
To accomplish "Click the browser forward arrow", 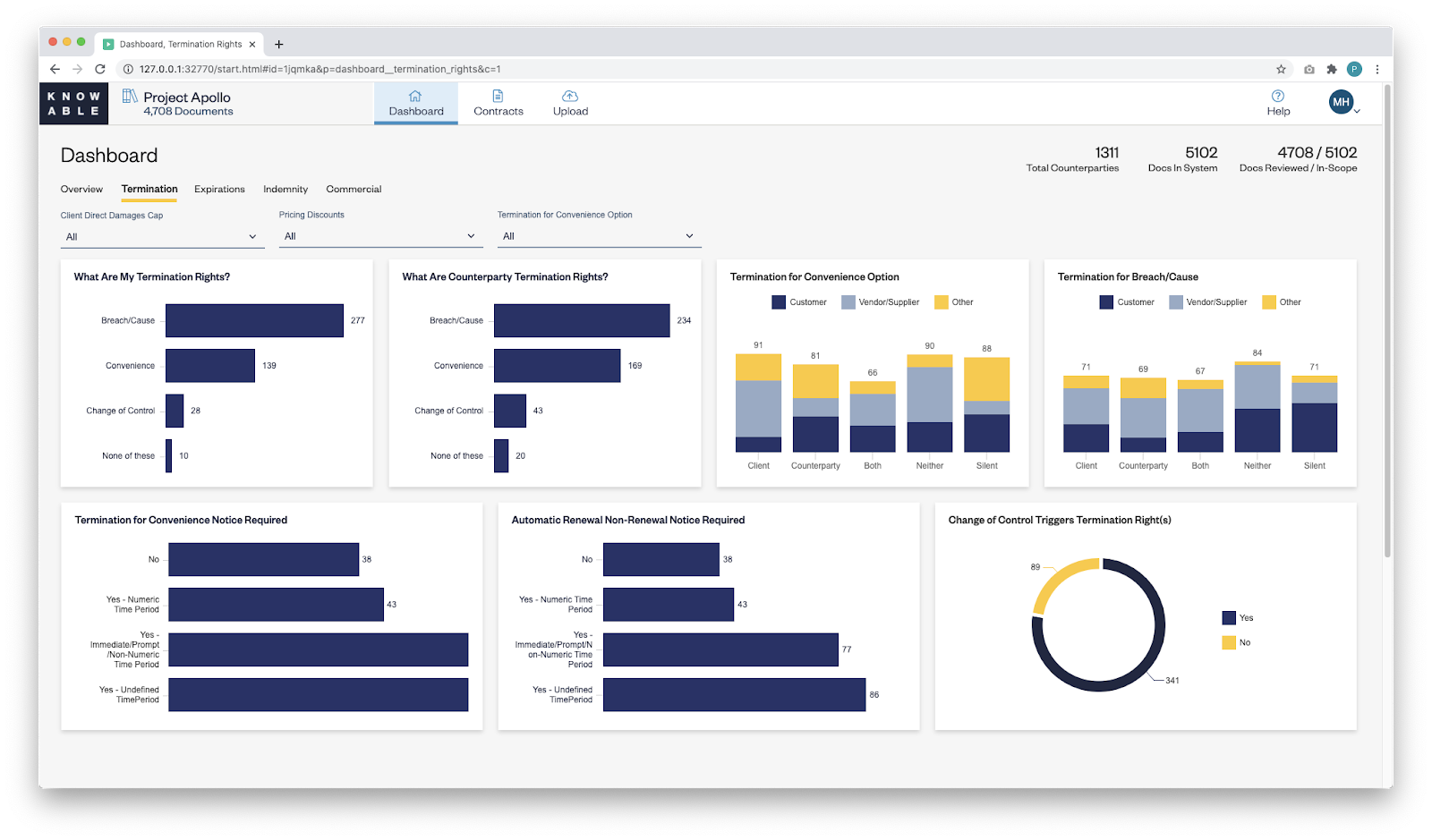I will [78, 69].
